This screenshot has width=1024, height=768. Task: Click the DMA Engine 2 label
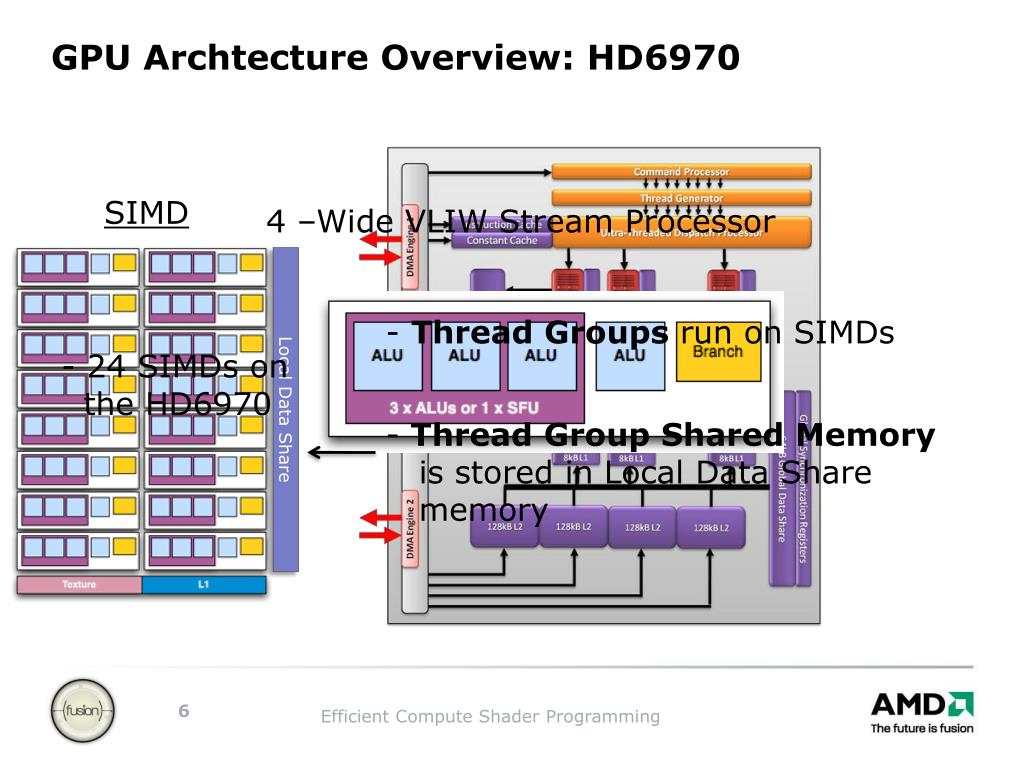click(x=410, y=529)
